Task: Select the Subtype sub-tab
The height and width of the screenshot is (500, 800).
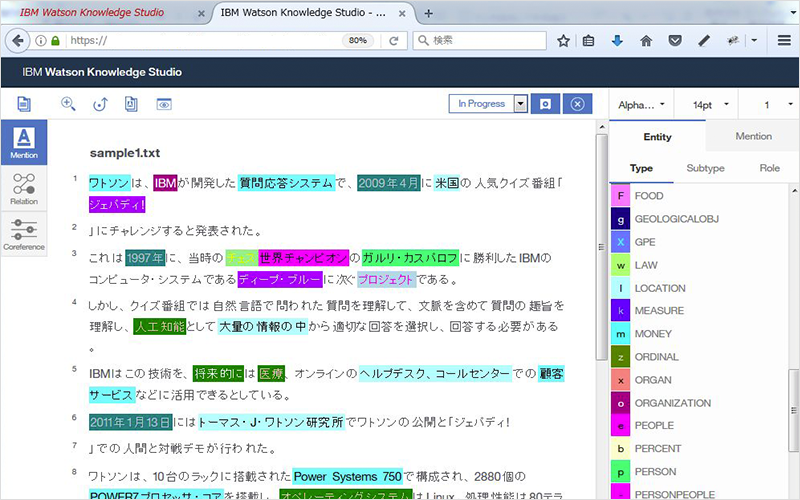Action: (x=705, y=168)
